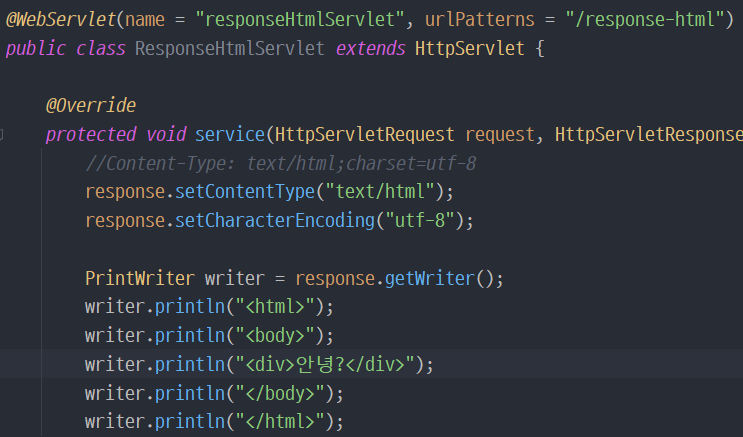Click the "responseHtmlServlet" name string

point(300,19)
